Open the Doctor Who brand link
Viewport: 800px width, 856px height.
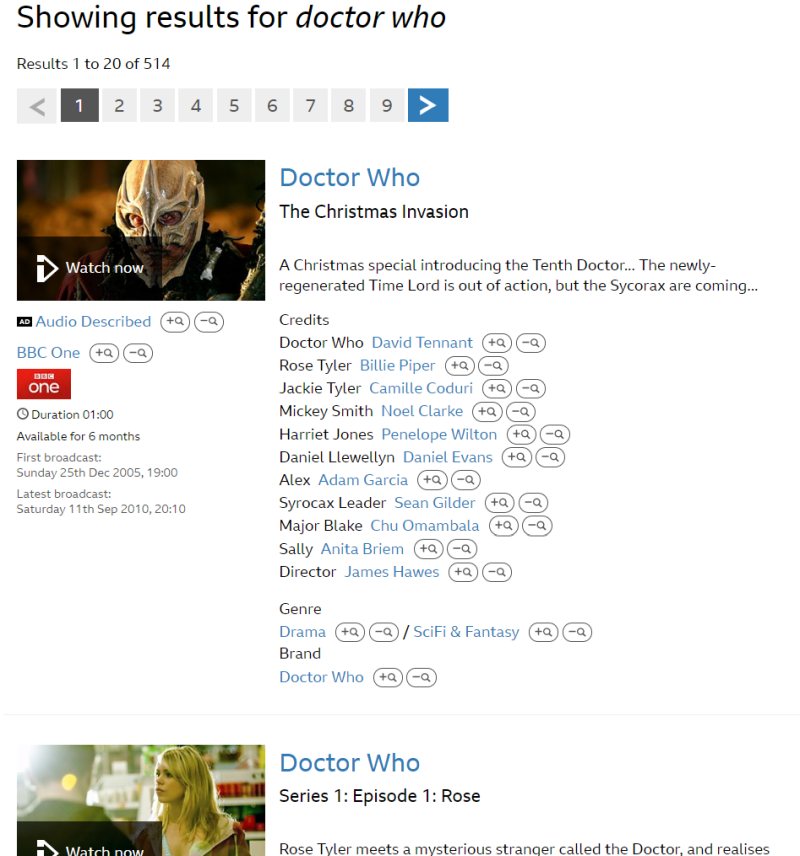click(322, 677)
